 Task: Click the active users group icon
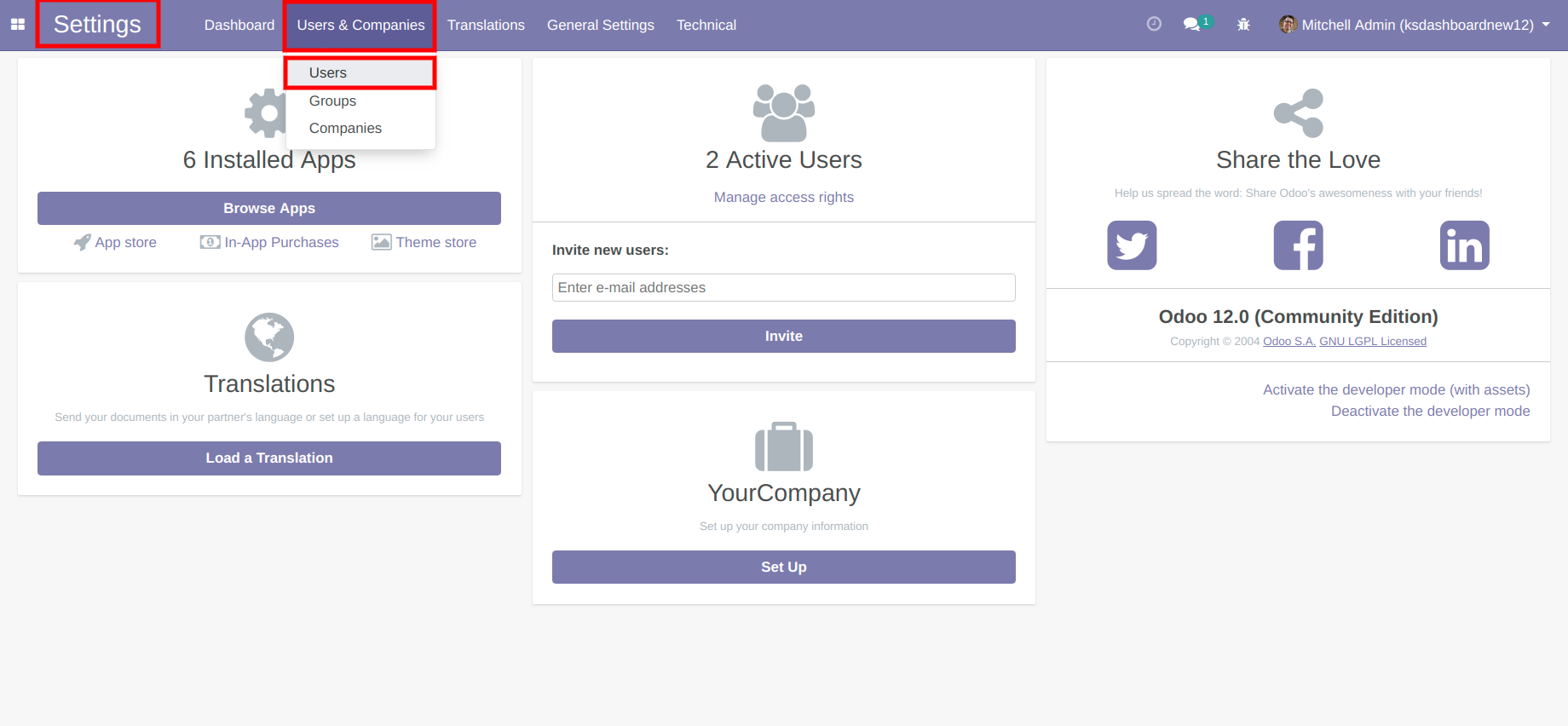(x=783, y=112)
